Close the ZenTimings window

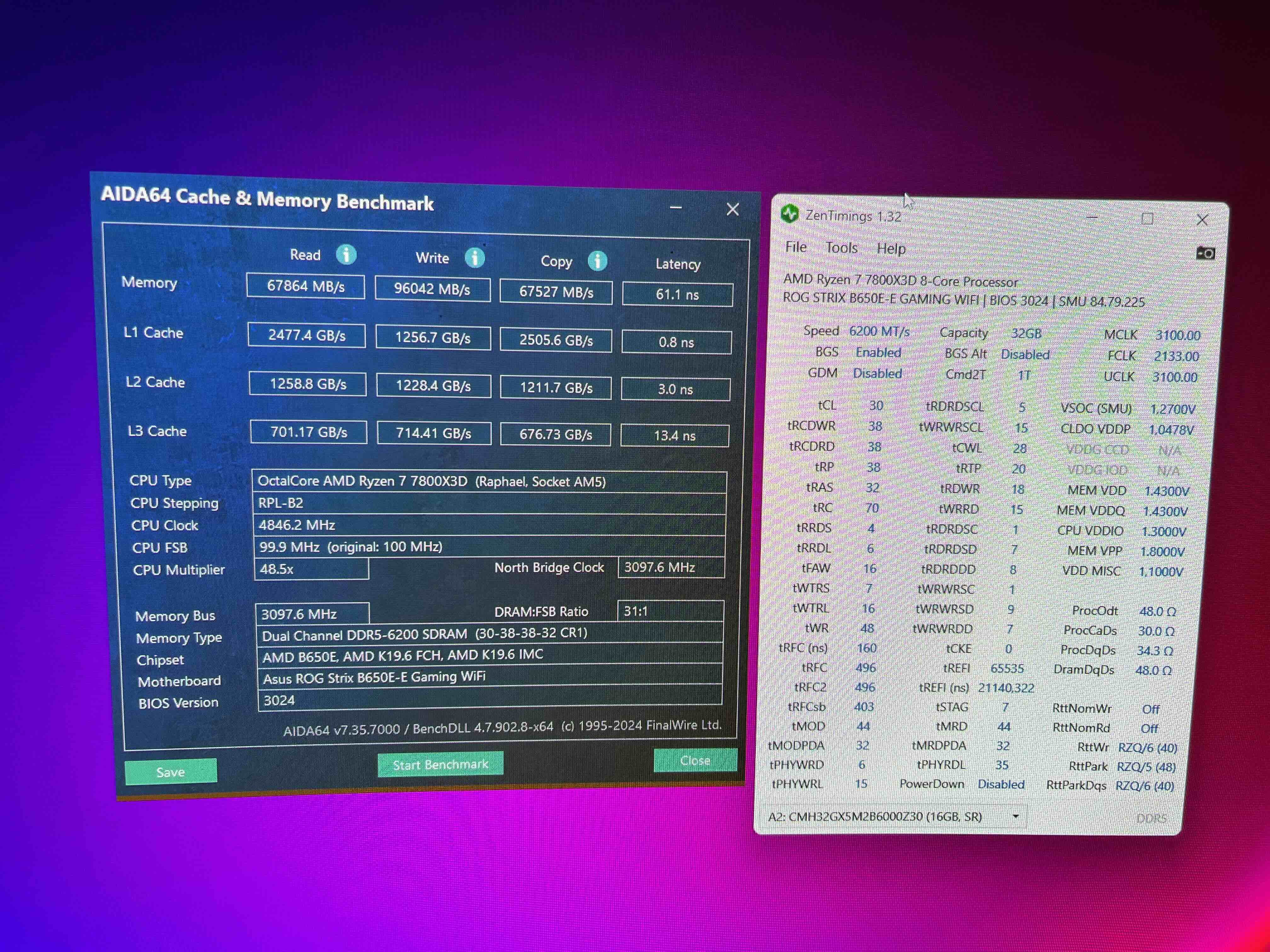click(x=1202, y=219)
